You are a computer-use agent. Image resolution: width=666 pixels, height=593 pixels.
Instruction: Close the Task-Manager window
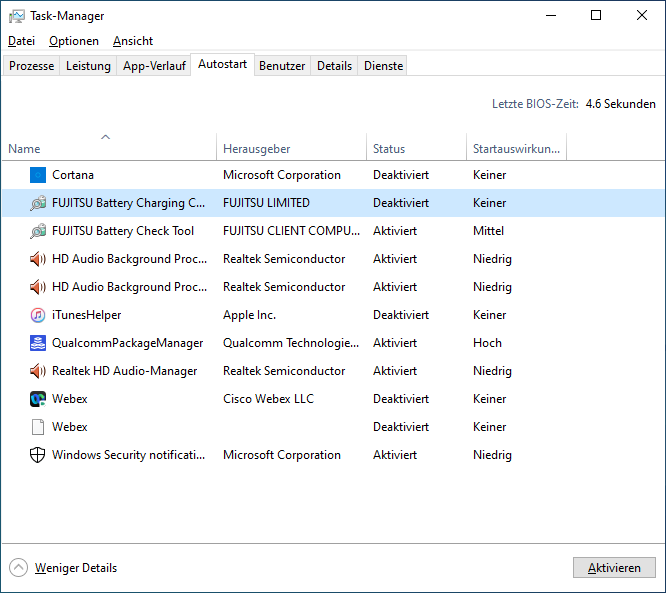pyautogui.click(x=642, y=16)
